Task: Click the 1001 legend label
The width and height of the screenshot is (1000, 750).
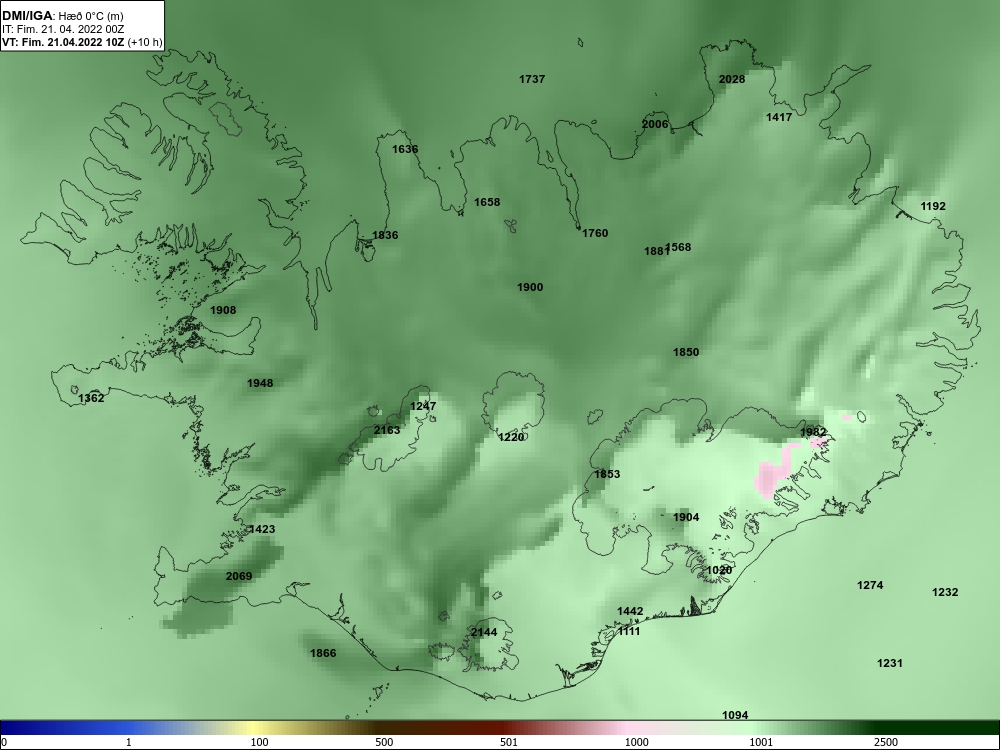Action: click(761, 742)
